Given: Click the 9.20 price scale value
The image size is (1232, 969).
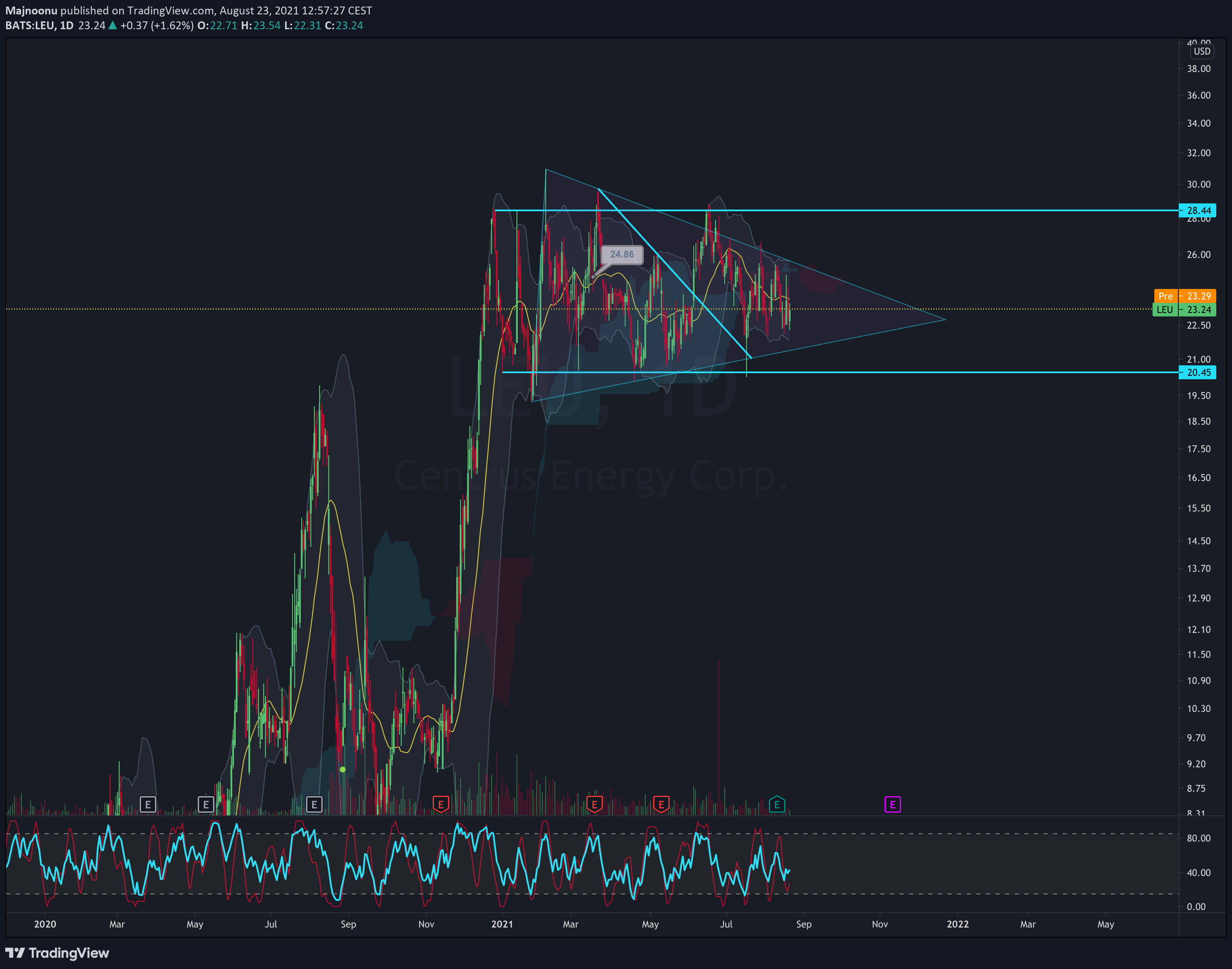Looking at the screenshot, I should tap(1196, 763).
